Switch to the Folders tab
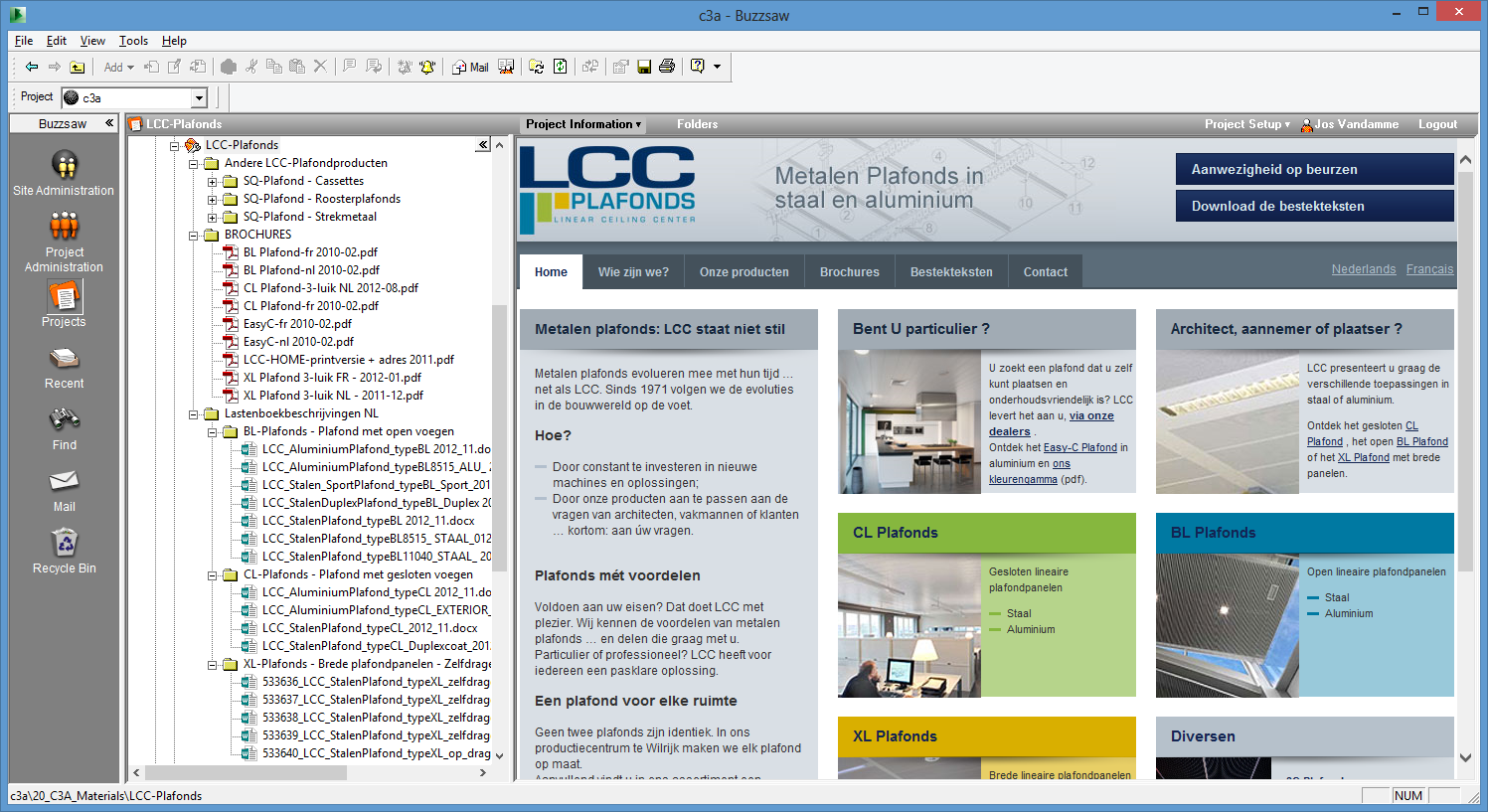 (x=697, y=124)
